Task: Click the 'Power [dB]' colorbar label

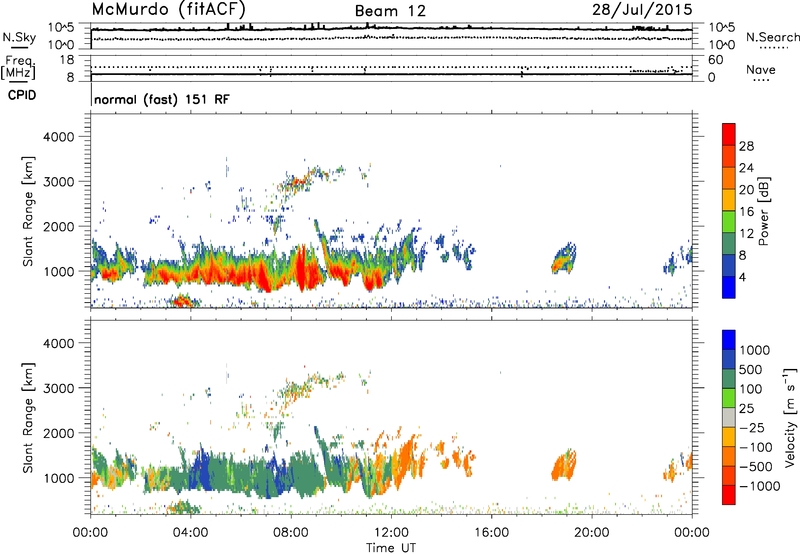Action: (763, 211)
